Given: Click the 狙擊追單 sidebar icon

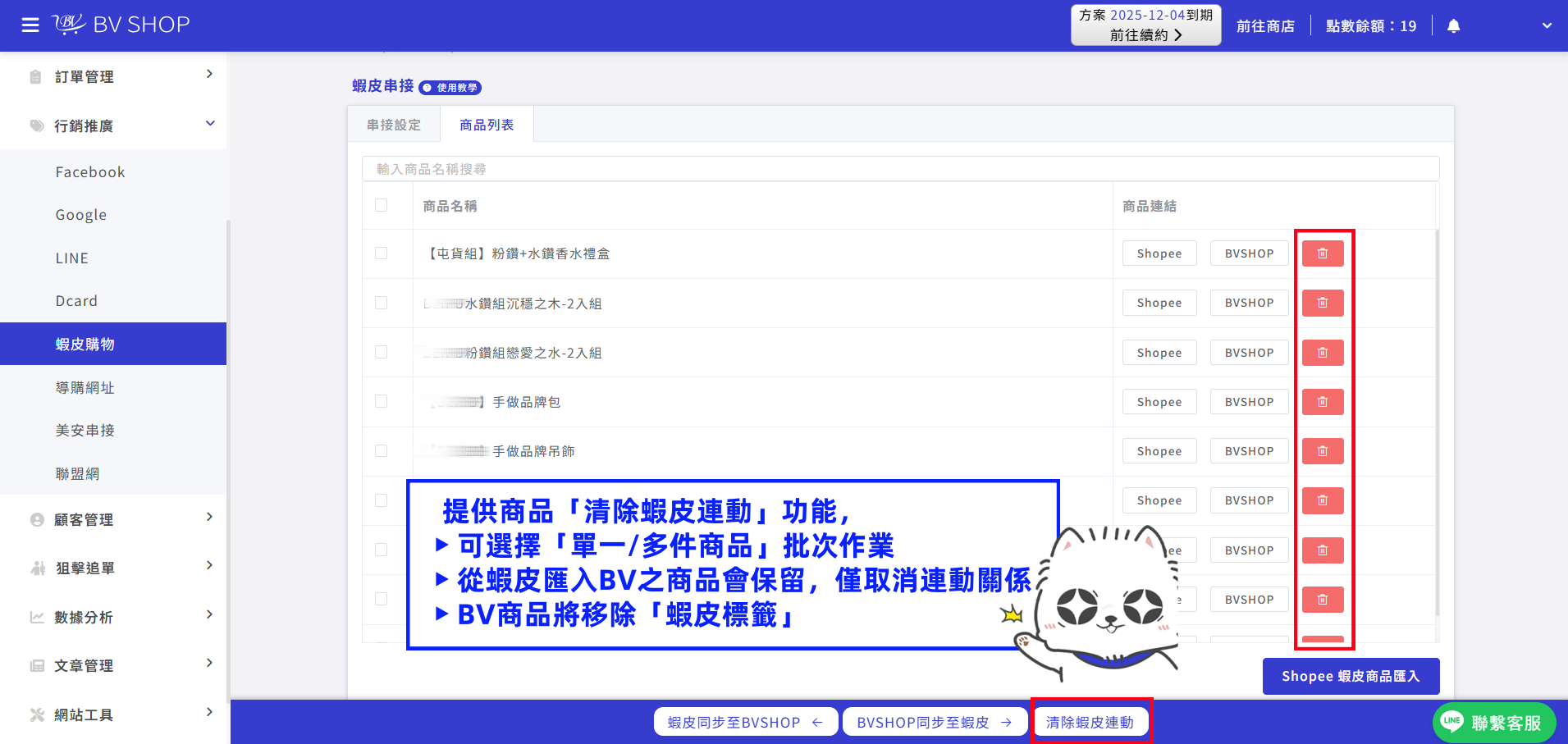Looking at the screenshot, I should coord(38,568).
